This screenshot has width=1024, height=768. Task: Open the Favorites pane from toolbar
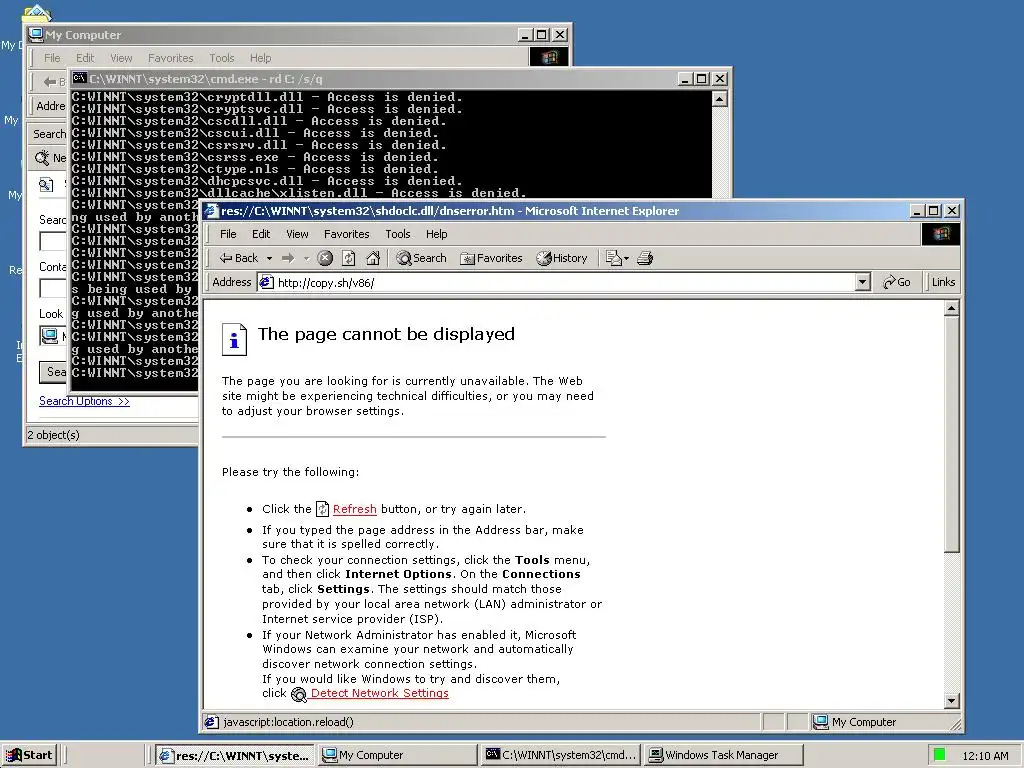coord(491,258)
